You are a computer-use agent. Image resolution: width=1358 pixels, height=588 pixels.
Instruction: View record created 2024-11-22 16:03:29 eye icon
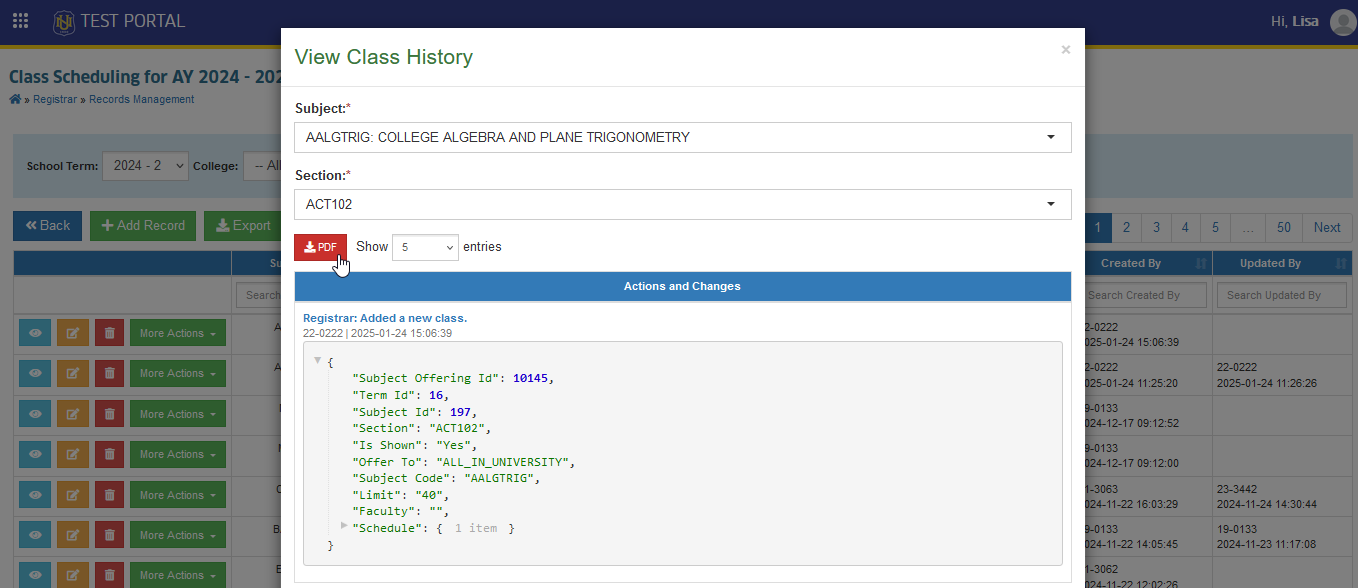click(34, 495)
